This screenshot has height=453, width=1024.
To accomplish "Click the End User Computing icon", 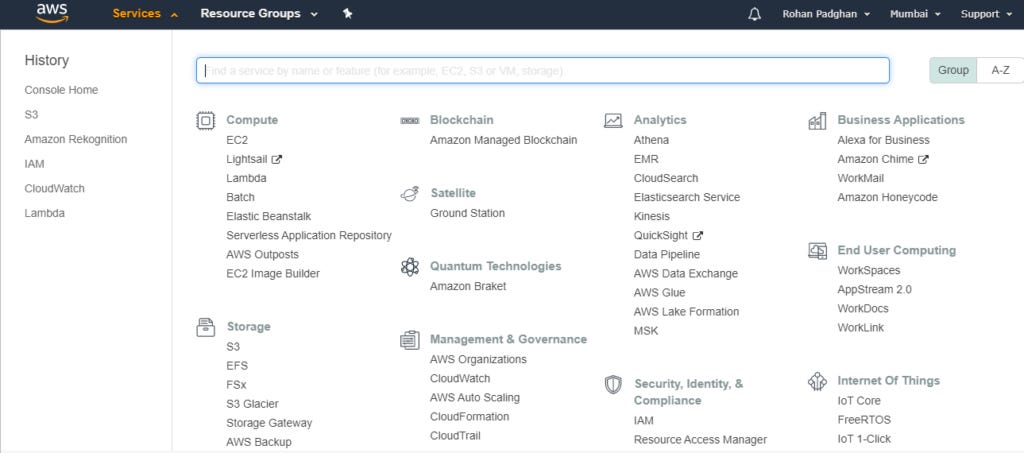I will (x=817, y=251).
